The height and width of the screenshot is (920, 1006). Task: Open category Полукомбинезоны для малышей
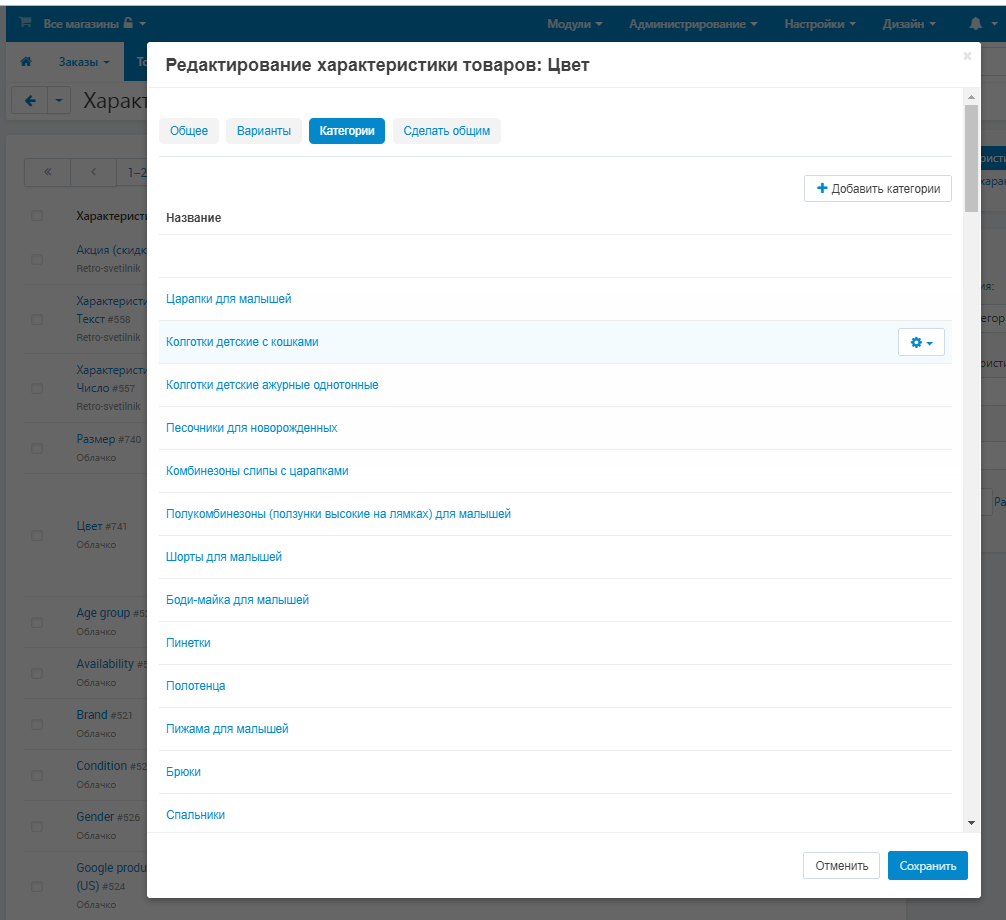tap(338, 514)
